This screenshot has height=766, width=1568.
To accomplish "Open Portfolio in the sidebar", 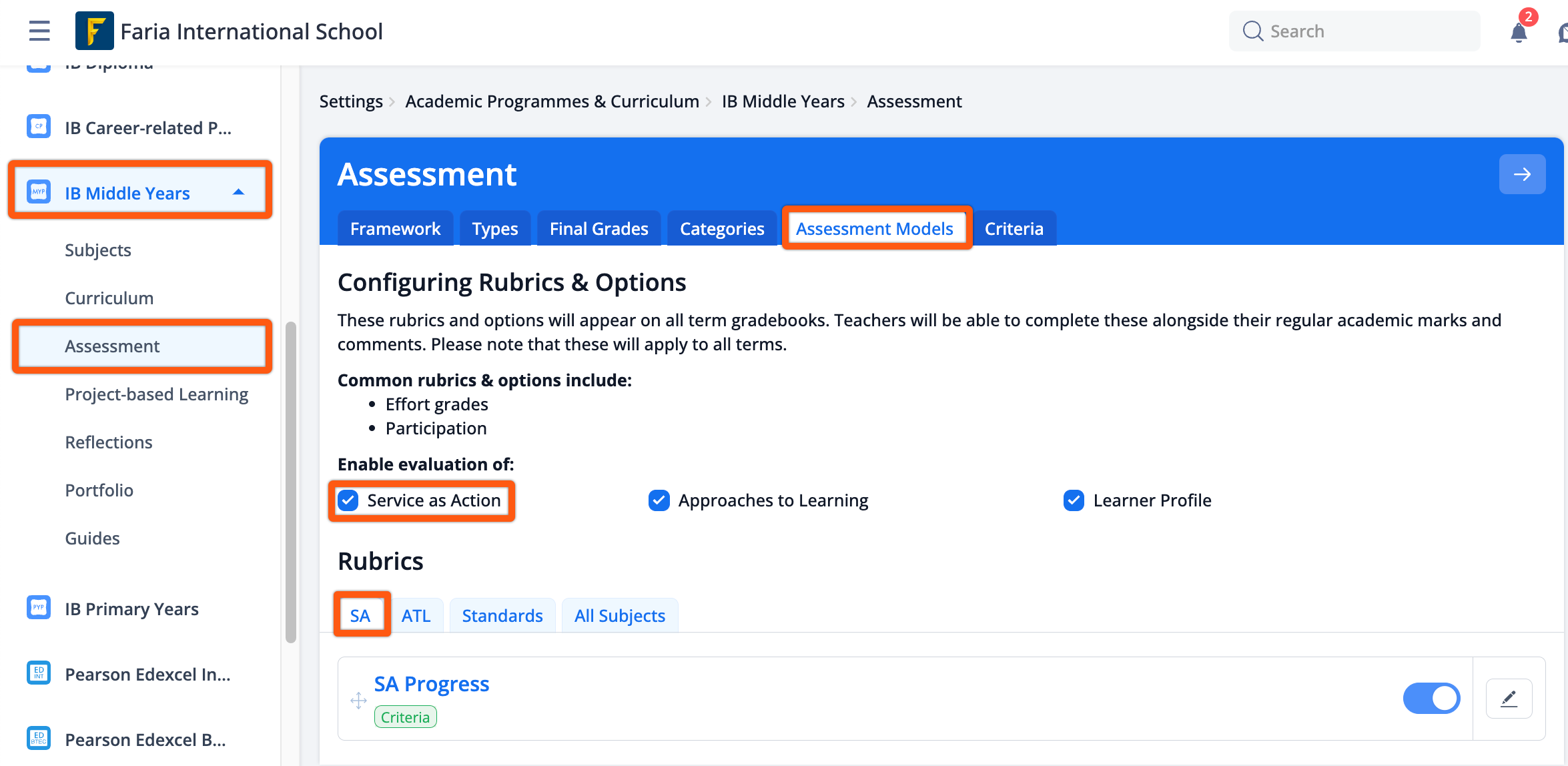I will tap(99, 490).
